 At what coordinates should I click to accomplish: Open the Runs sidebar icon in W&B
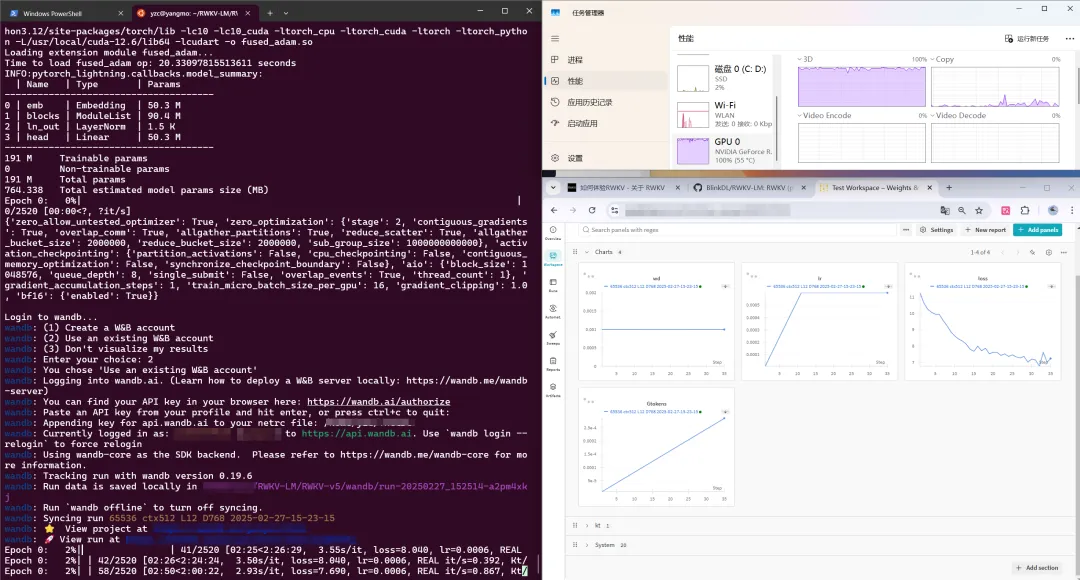pyautogui.click(x=553, y=285)
